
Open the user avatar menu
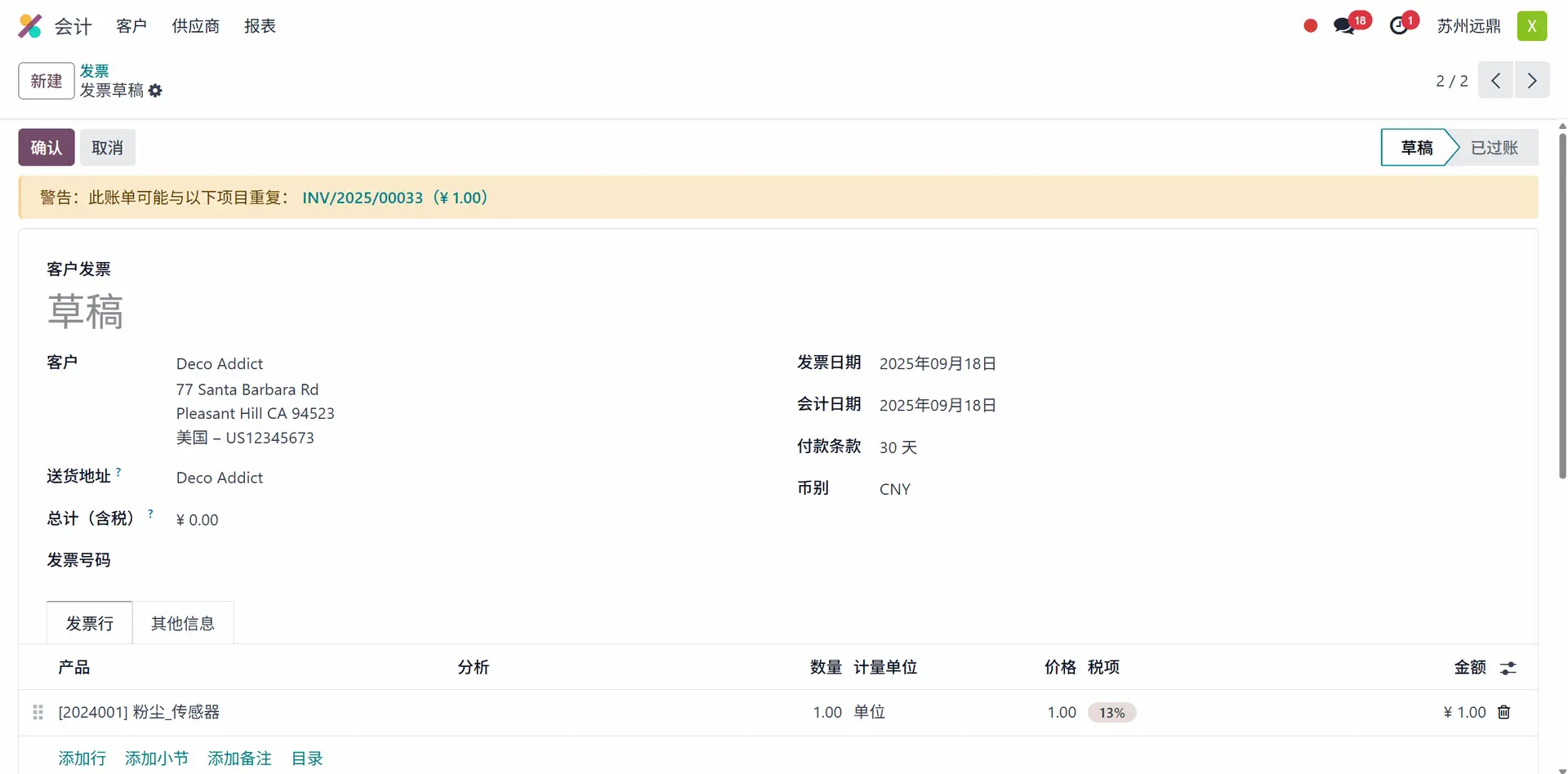1531,26
